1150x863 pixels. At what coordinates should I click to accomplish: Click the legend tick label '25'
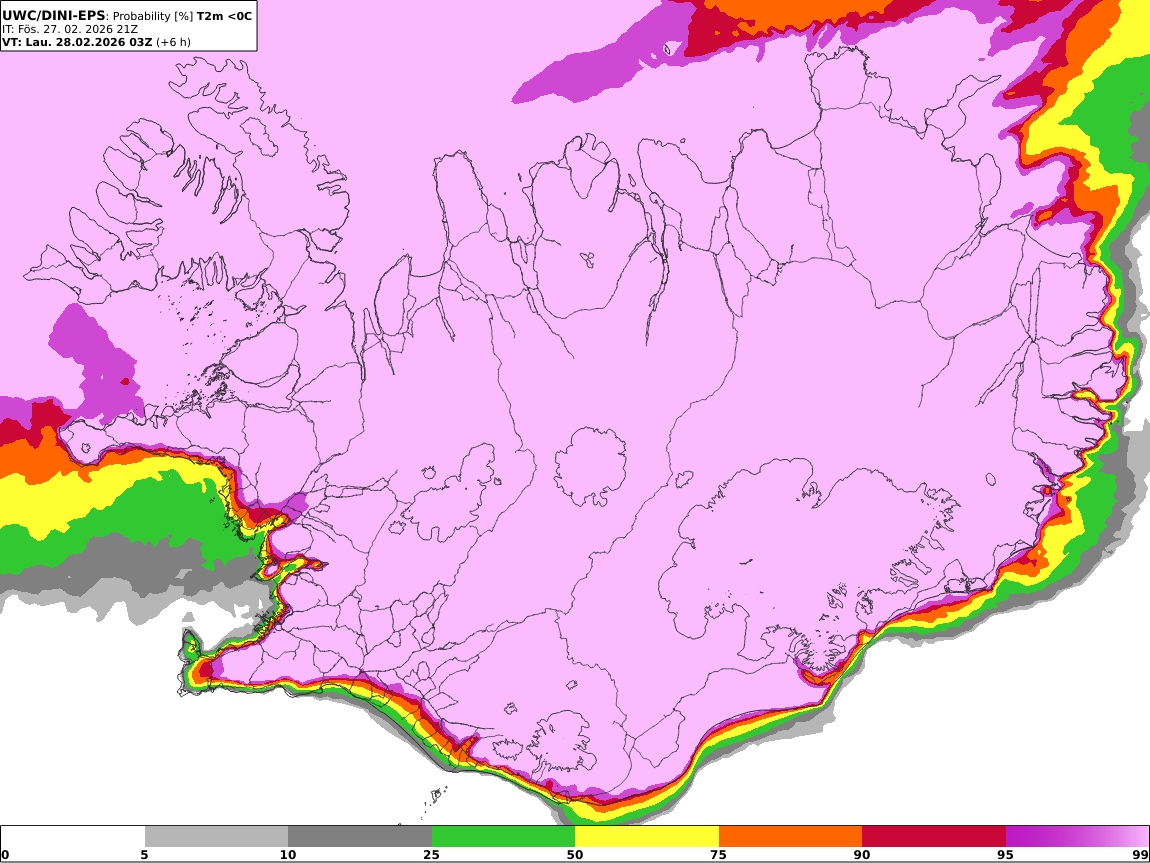tap(431, 854)
